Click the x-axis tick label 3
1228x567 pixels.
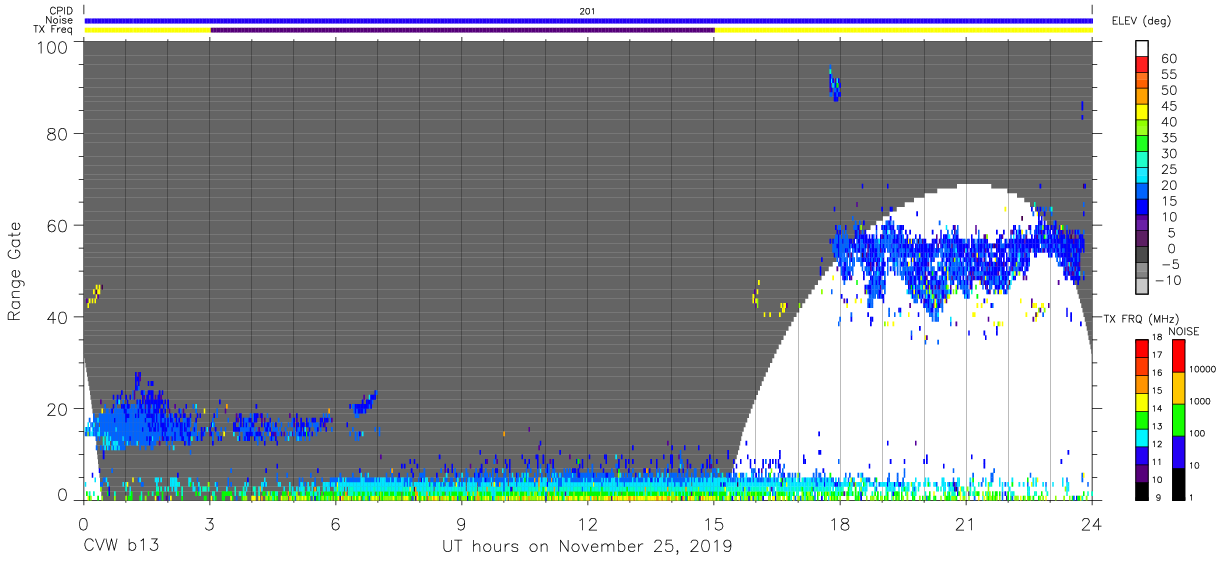209,524
